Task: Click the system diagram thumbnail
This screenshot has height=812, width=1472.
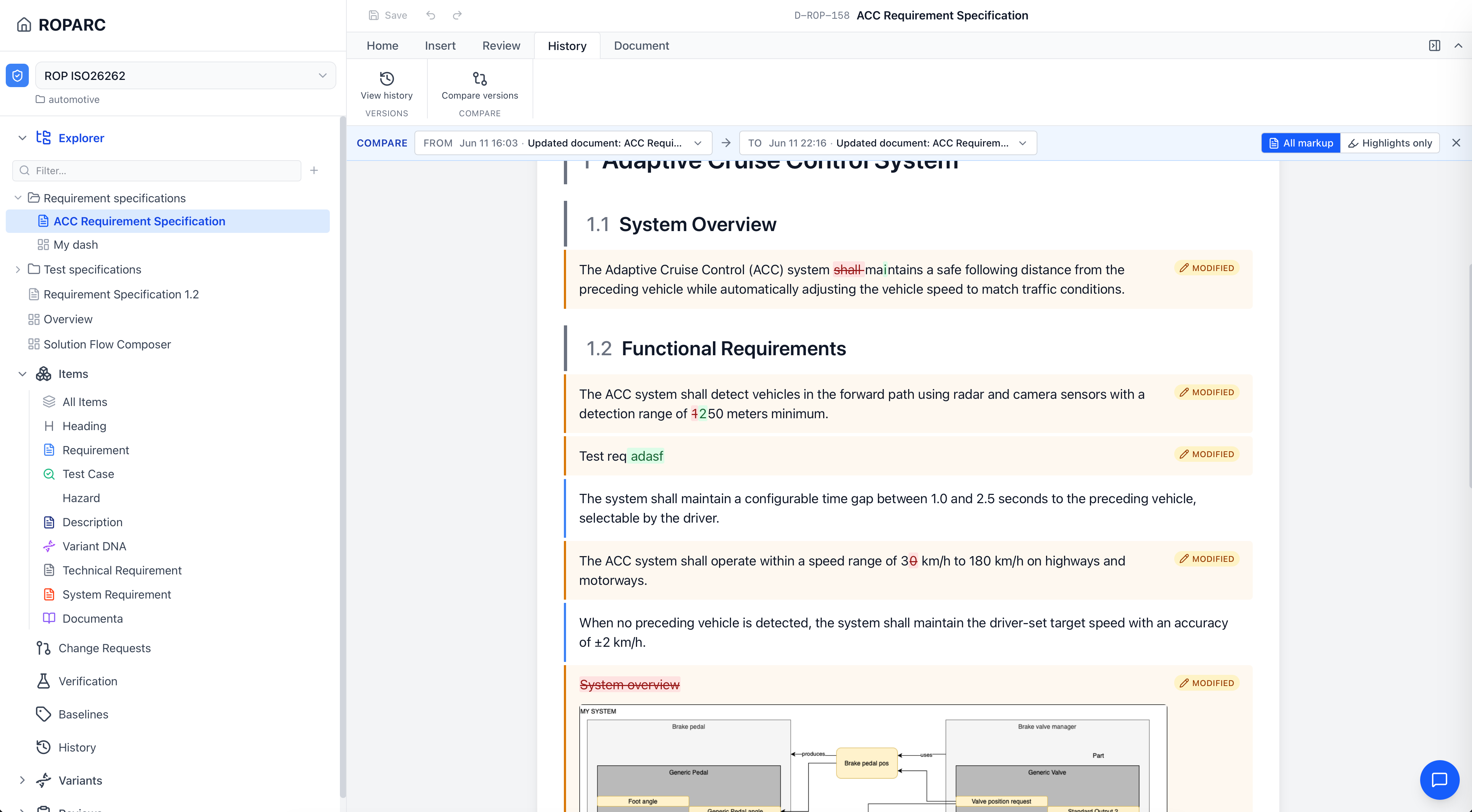Action: click(x=873, y=758)
